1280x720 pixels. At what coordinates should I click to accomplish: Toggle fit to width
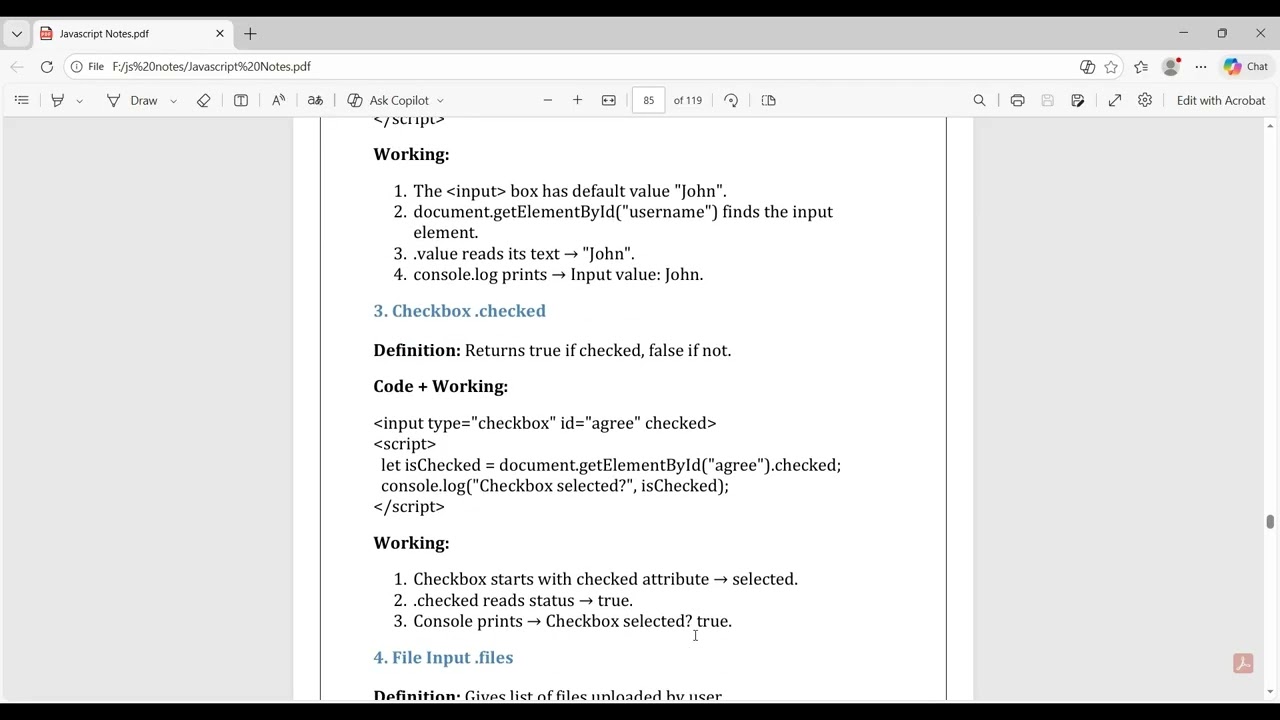pos(609,100)
